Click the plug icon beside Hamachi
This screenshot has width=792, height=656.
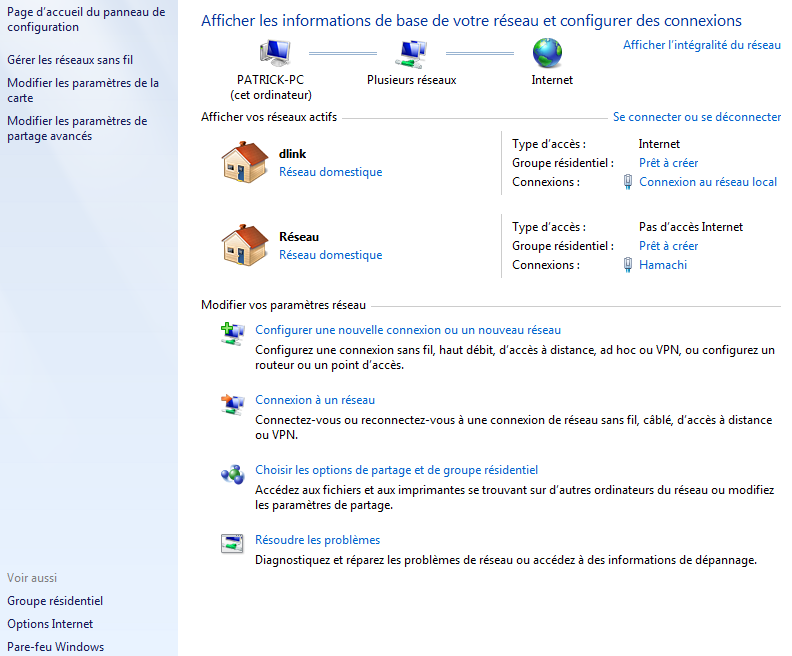pos(628,265)
